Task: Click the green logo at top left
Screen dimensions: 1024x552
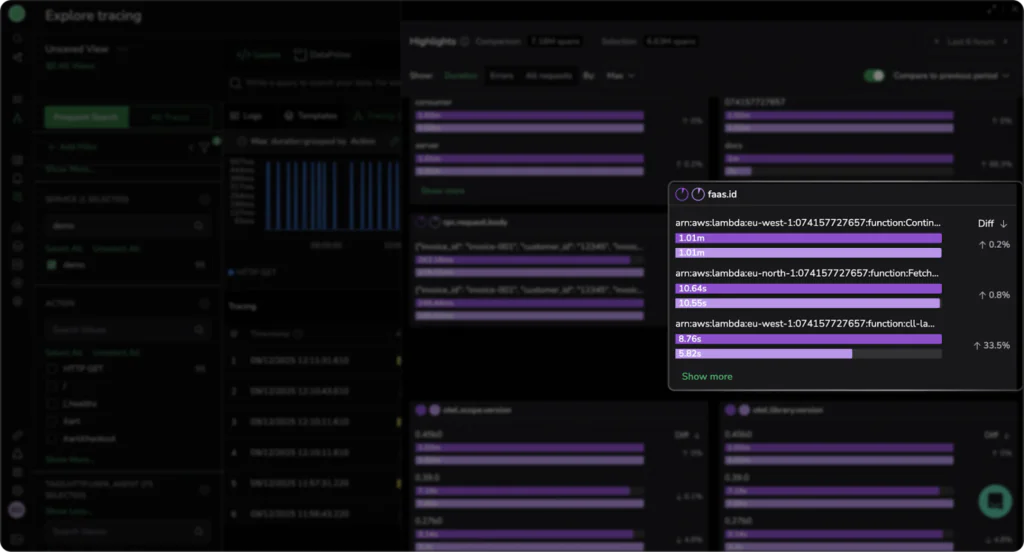Action: click(x=17, y=15)
